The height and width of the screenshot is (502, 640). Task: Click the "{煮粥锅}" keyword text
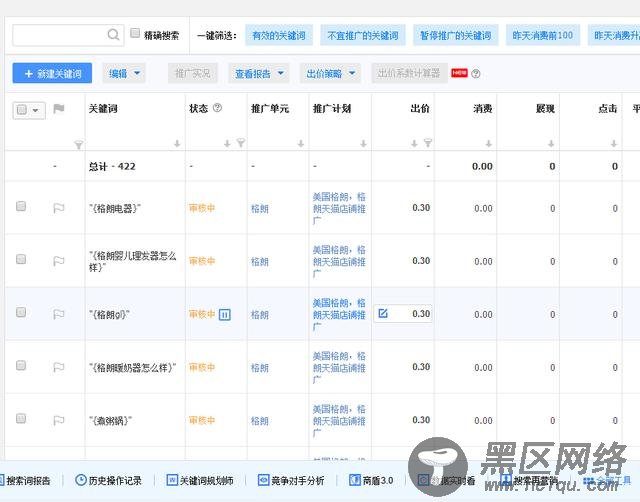110,421
